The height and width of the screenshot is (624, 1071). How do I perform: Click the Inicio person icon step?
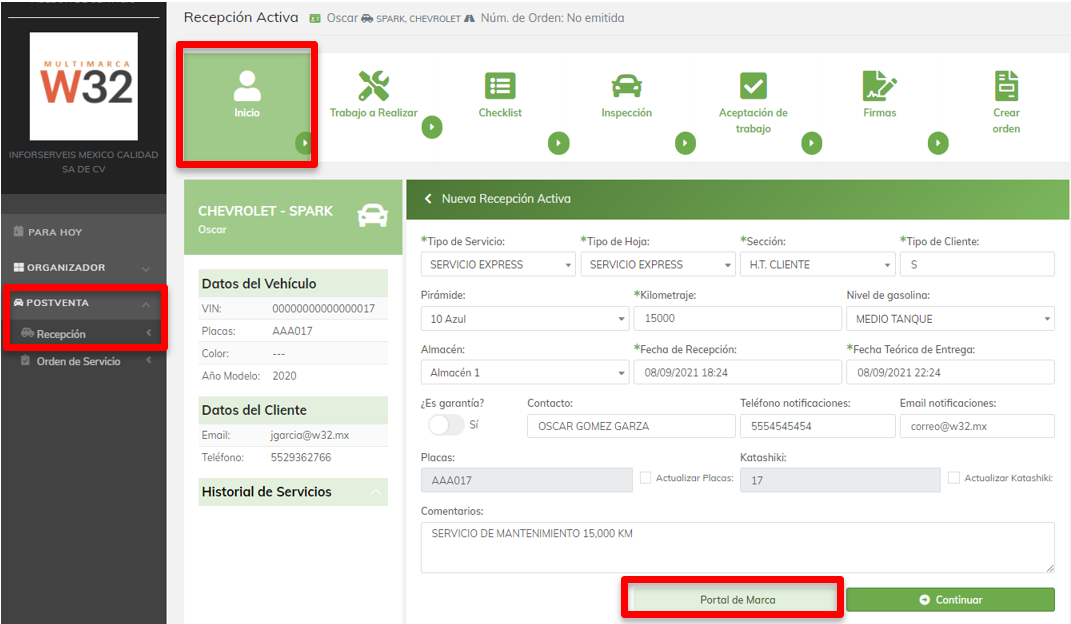(x=246, y=86)
